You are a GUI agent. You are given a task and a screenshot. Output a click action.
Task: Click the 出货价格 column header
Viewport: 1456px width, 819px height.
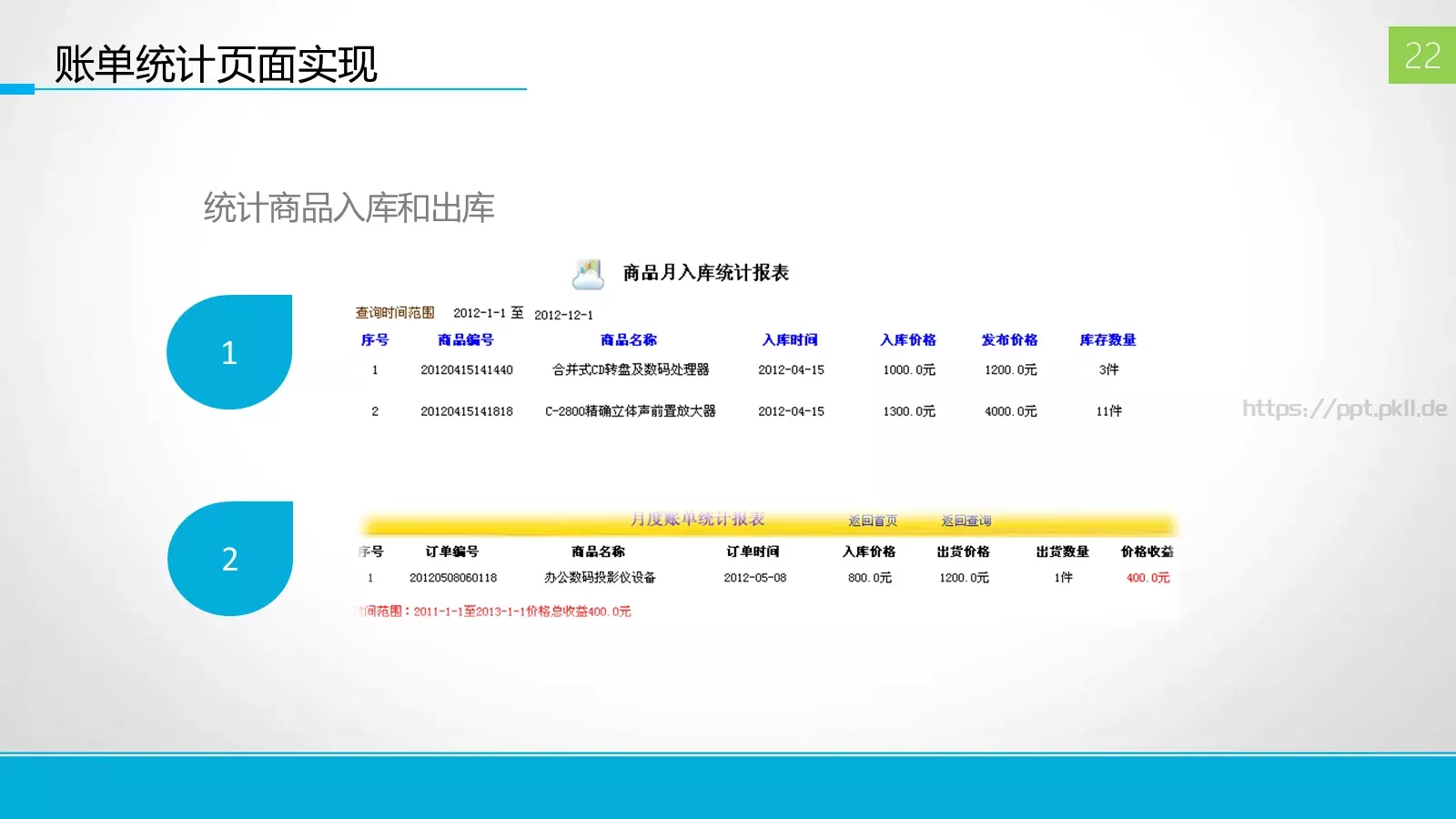(x=964, y=551)
